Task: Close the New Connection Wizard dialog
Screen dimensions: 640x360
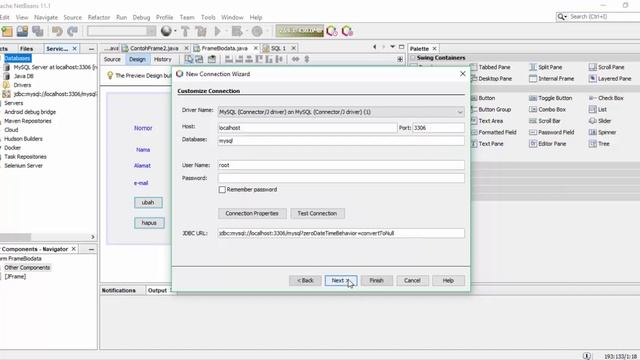Action: pos(462,74)
